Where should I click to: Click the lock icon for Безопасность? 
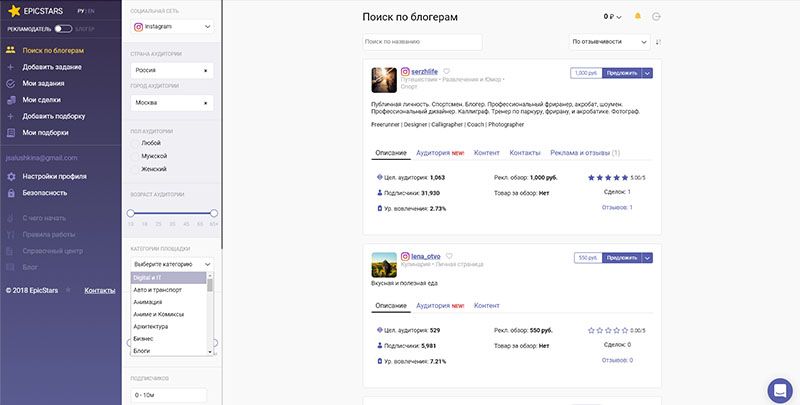coord(11,192)
